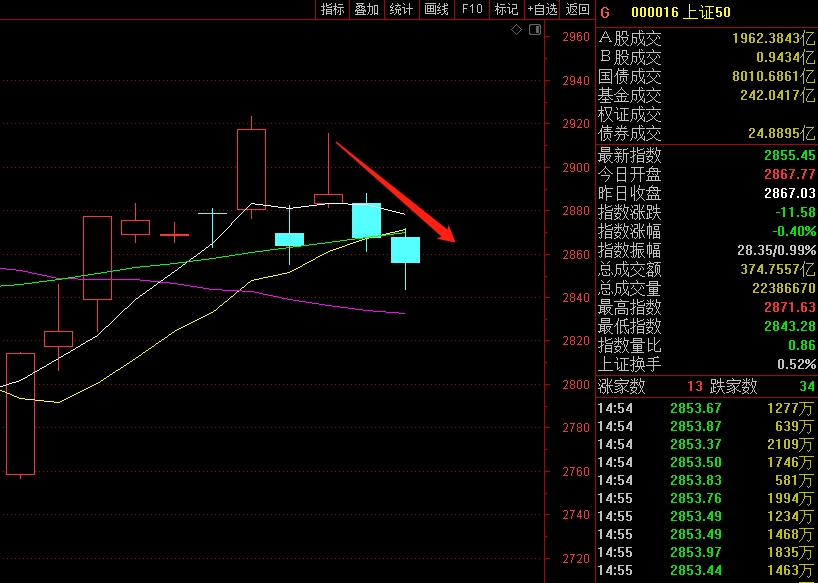The width and height of the screenshot is (818, 583).
Task: Select the tick row priced 2853.67
Action: 706,408
